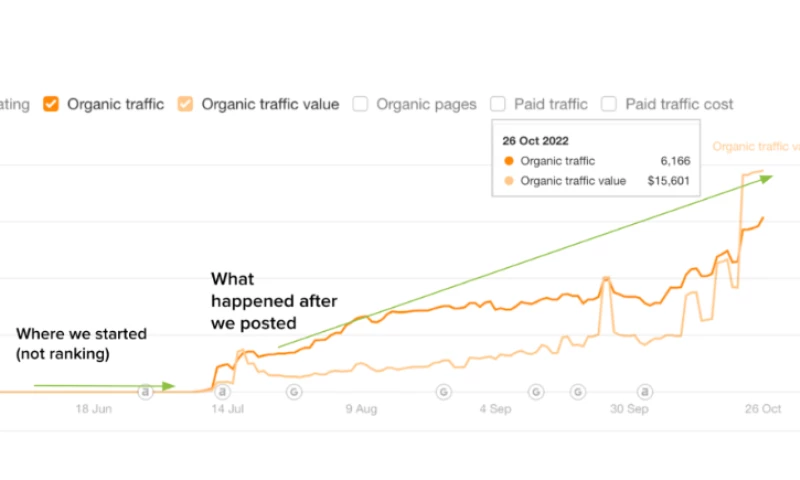Uncheck the Organic traffic checkbox
Viewport: 800px width, 480px height.
tap(51, 103)
